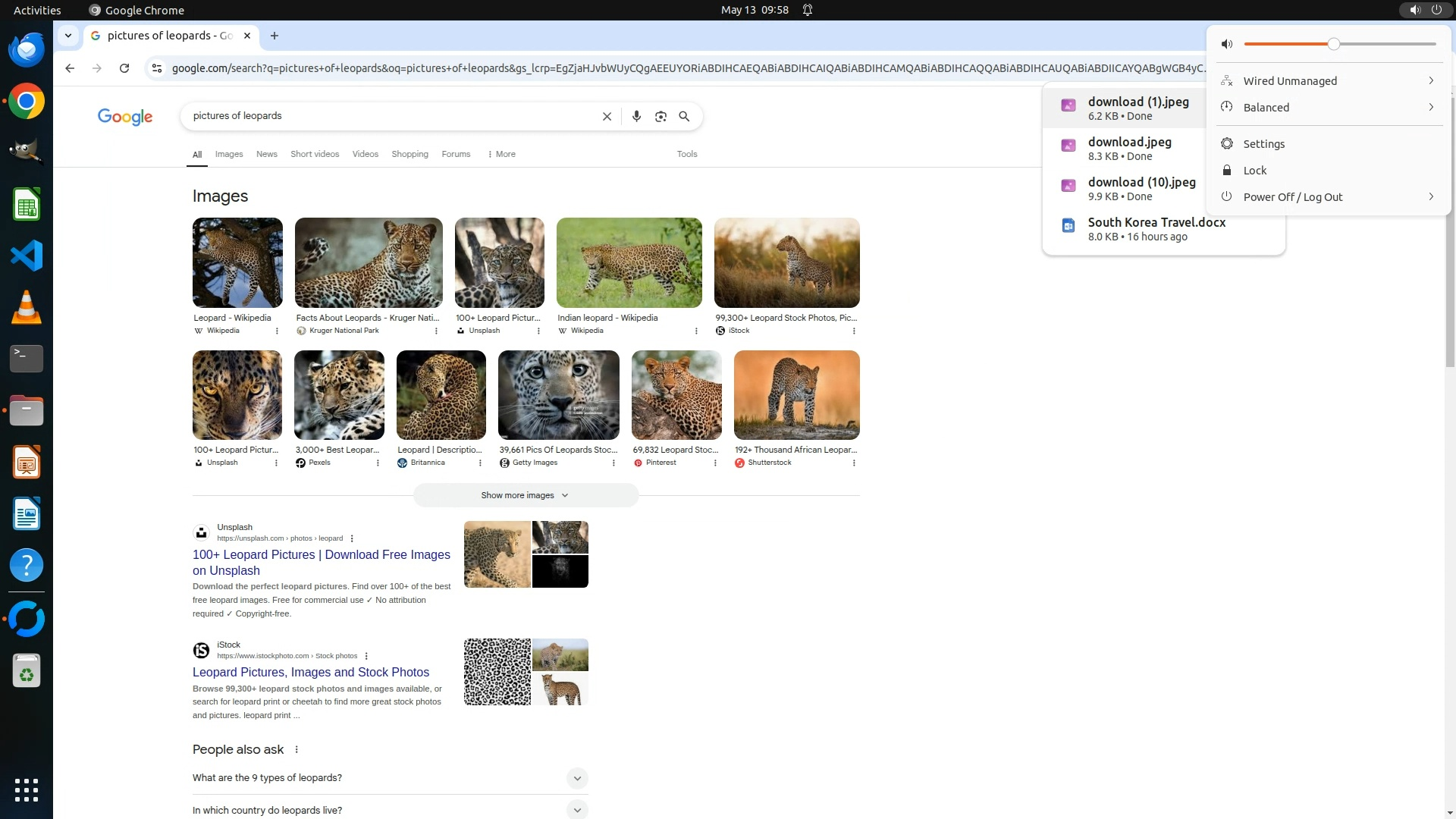Open the Leopard Pictures iStock result link

tap(310, 672)
